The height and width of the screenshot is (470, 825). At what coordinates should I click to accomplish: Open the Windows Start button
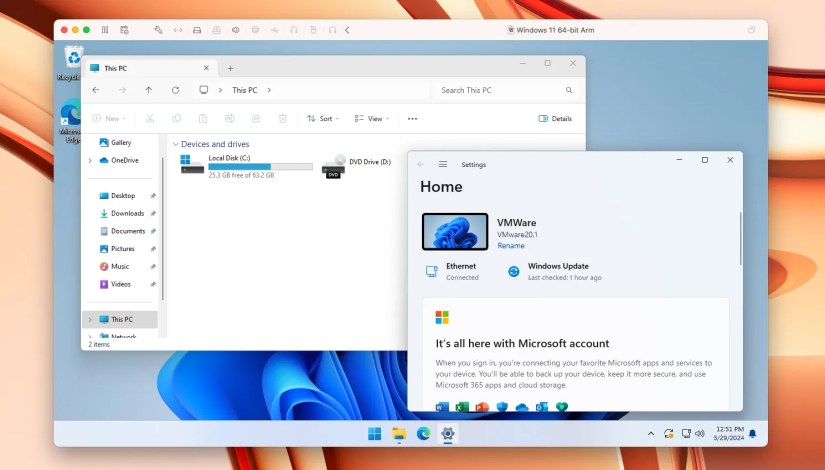click(375, 434)
